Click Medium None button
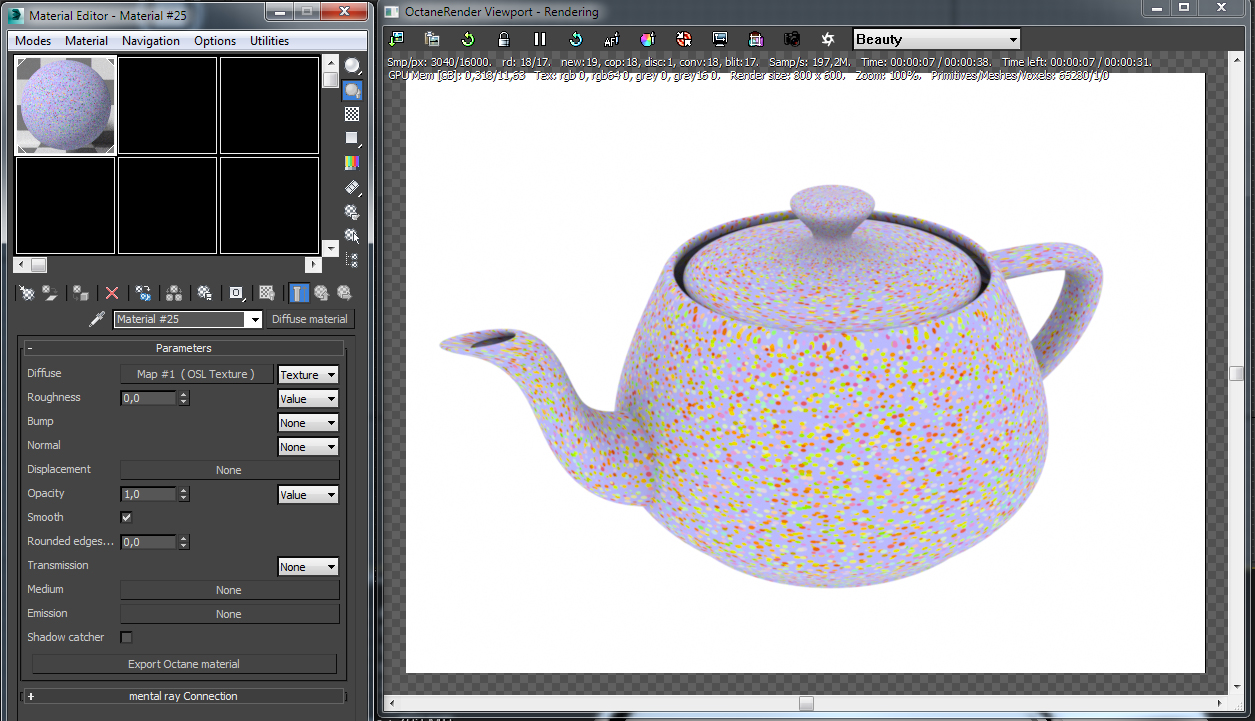The width and height of the screenshot is (1255, 721). click(229, 590)
